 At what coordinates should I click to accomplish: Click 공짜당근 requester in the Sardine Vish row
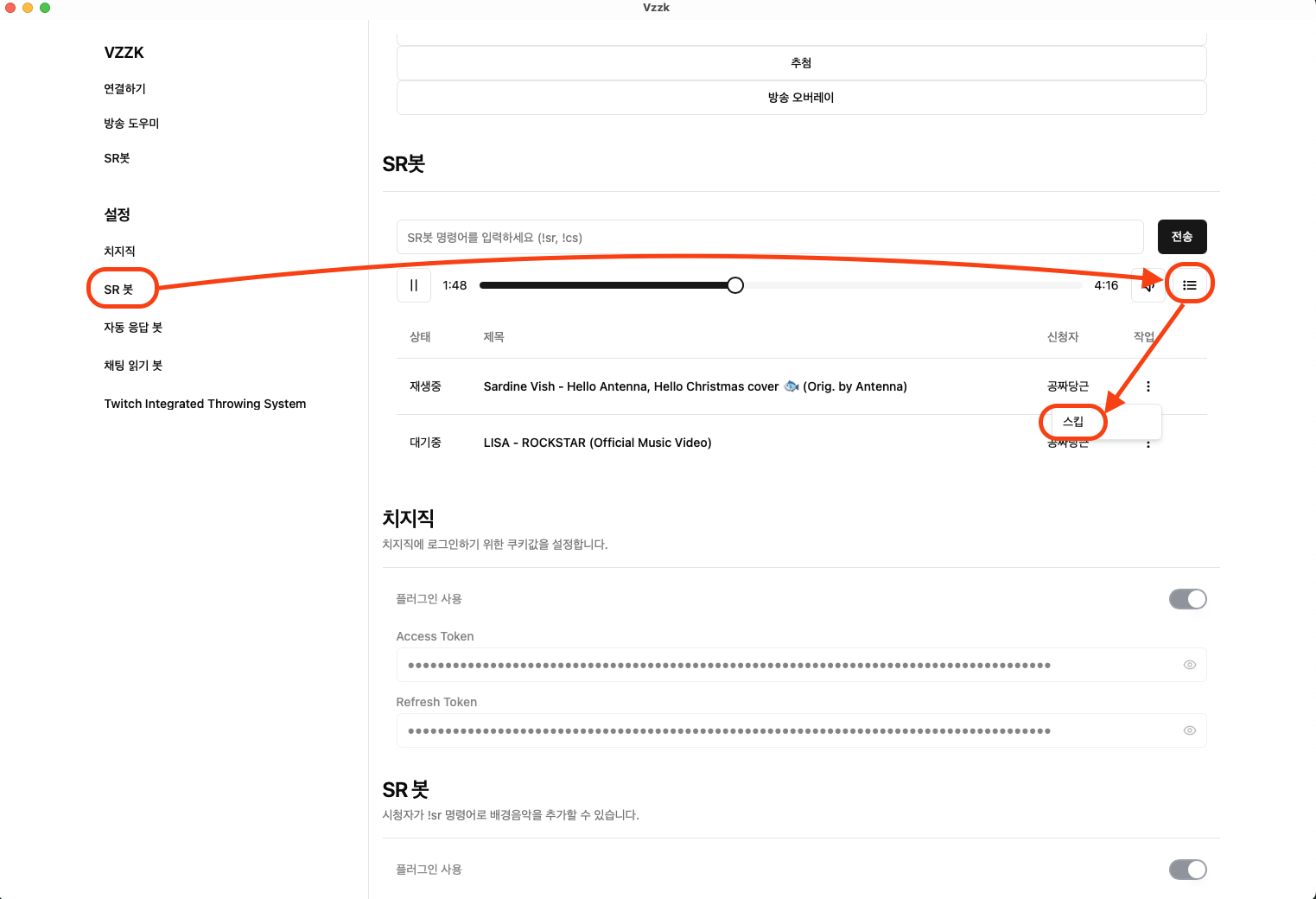1068,386
